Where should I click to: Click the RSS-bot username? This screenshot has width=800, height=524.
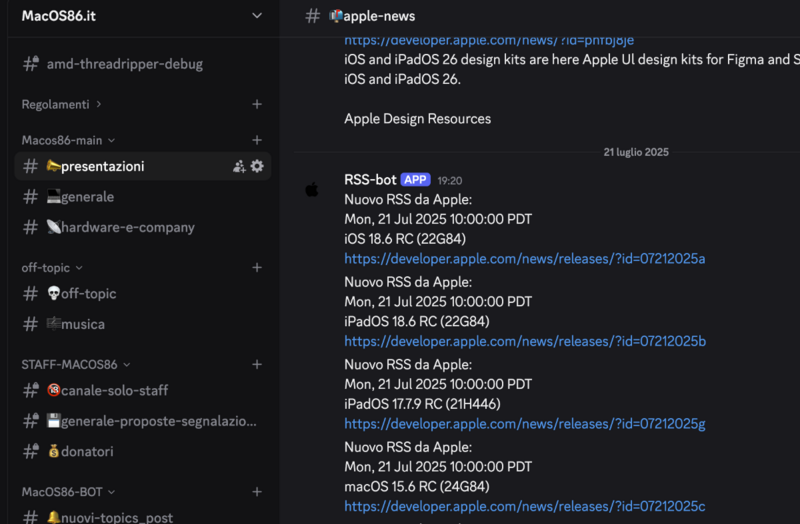coord(370,180)
